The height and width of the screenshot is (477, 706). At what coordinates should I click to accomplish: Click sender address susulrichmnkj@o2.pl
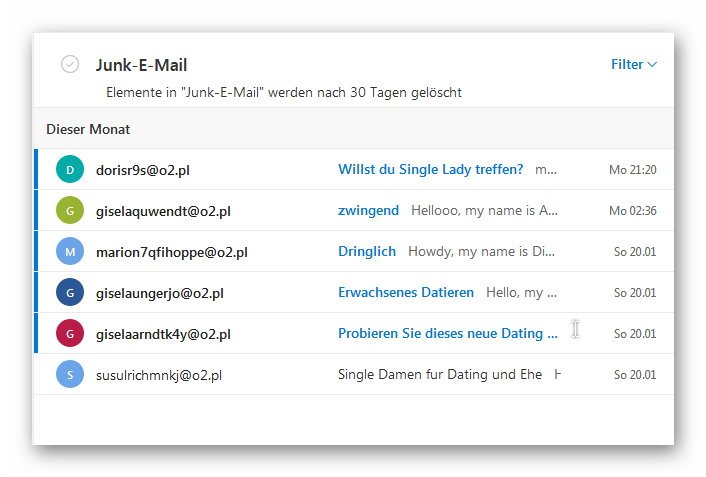(158, 375)
